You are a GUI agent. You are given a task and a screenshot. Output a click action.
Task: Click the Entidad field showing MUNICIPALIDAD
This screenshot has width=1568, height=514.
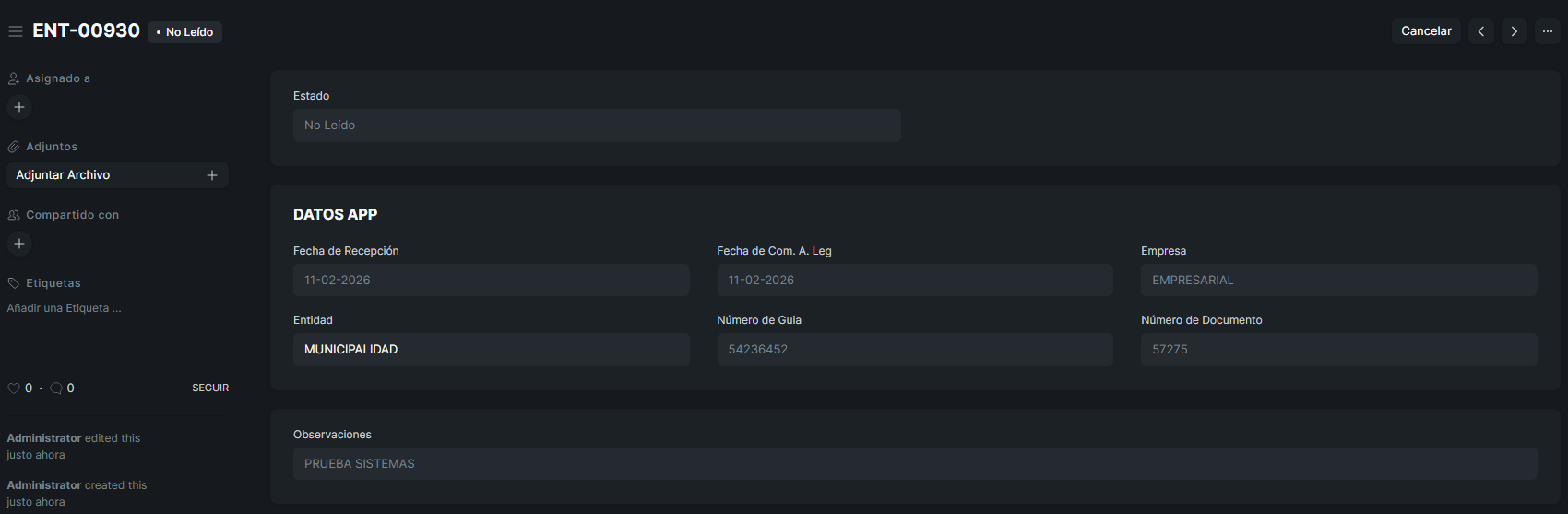(x=491, y=350)
